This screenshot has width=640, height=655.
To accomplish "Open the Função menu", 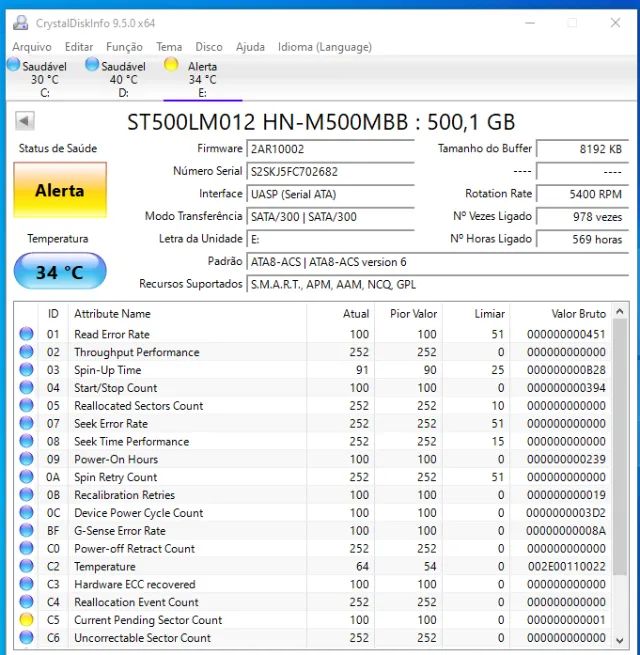I will (x=124, y=47).
